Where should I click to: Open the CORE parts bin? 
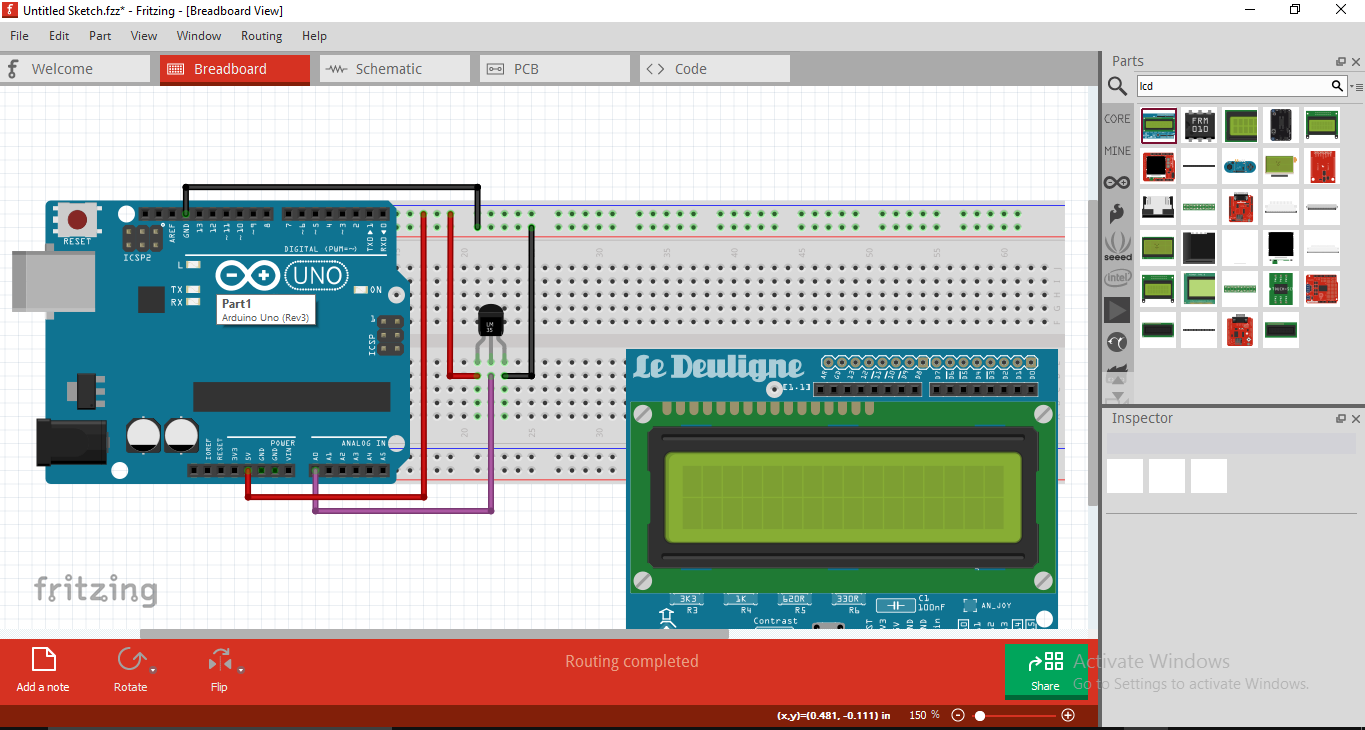pos(1117,119)
